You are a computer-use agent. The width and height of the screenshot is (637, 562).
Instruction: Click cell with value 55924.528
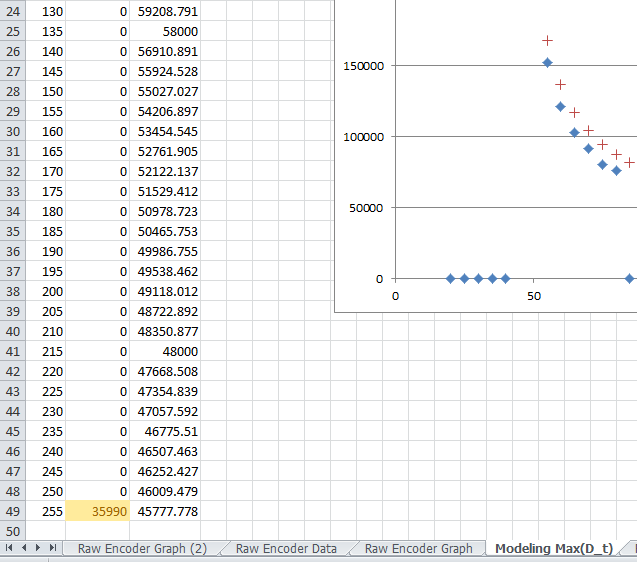tap(165, 71)
